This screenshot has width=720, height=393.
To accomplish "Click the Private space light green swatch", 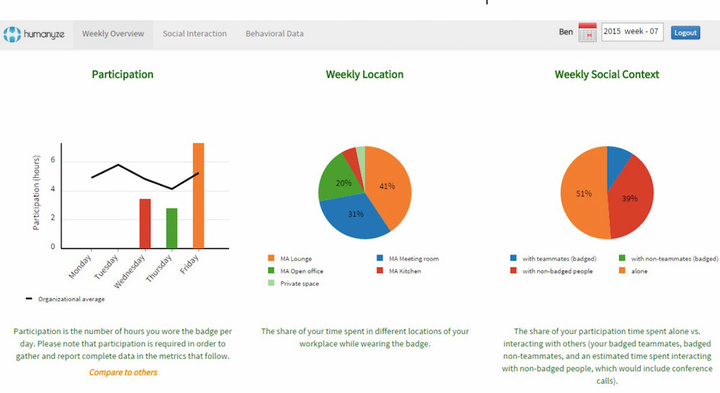I will click(x=271, y=283).
